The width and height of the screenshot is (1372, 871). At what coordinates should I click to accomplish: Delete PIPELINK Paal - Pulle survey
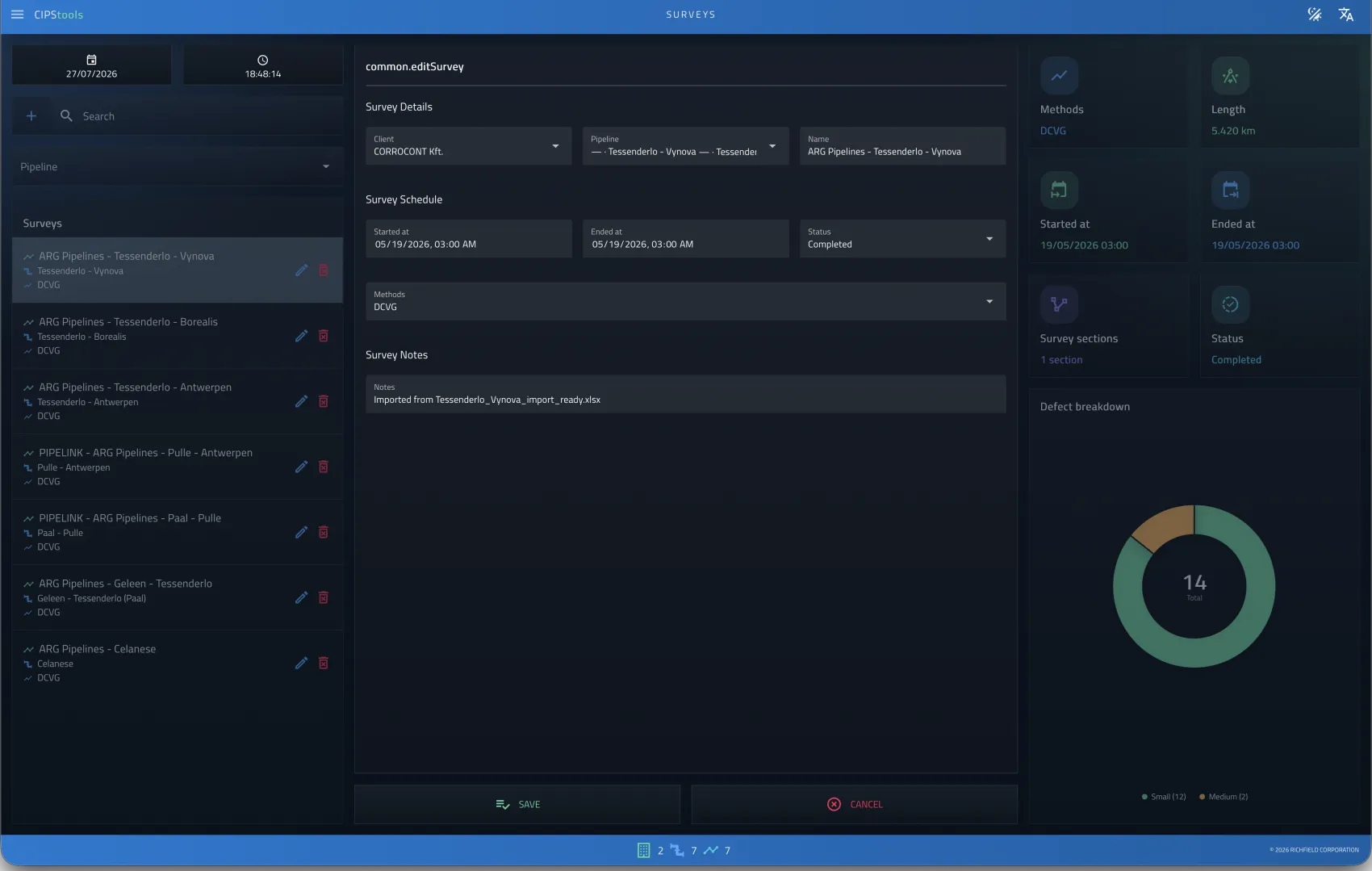[324, 532]
